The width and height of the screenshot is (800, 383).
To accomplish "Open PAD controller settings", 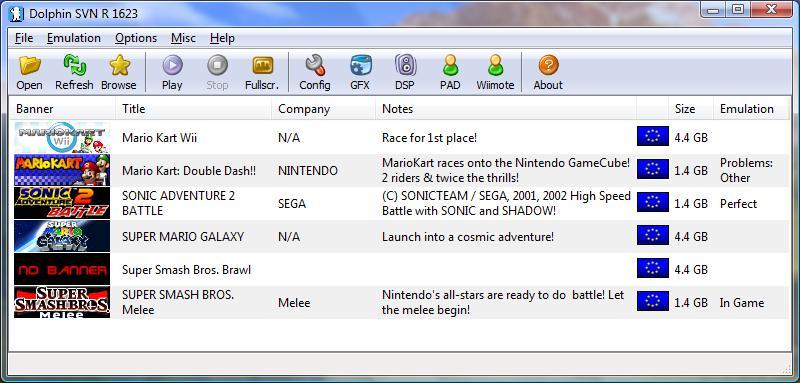I will [450, 65].
